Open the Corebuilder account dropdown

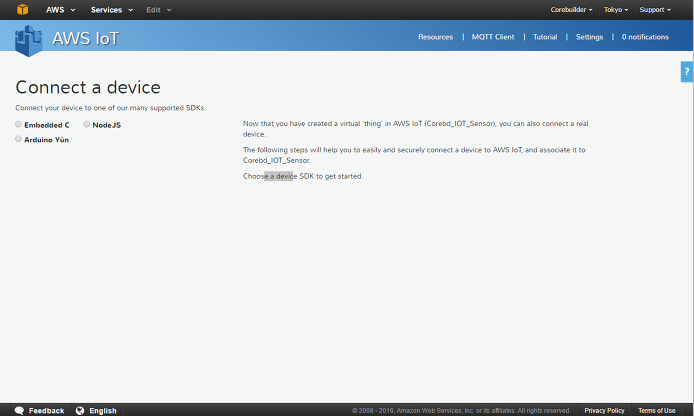571,10
